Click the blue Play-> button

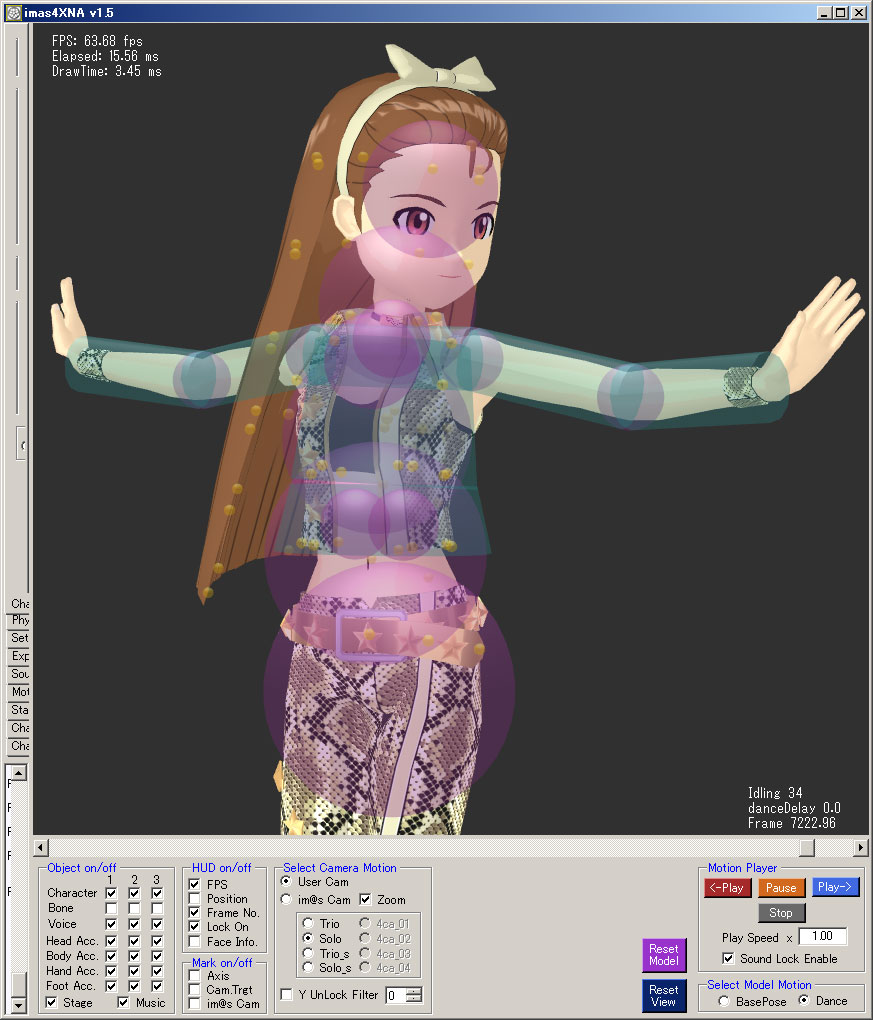[835, 887]
